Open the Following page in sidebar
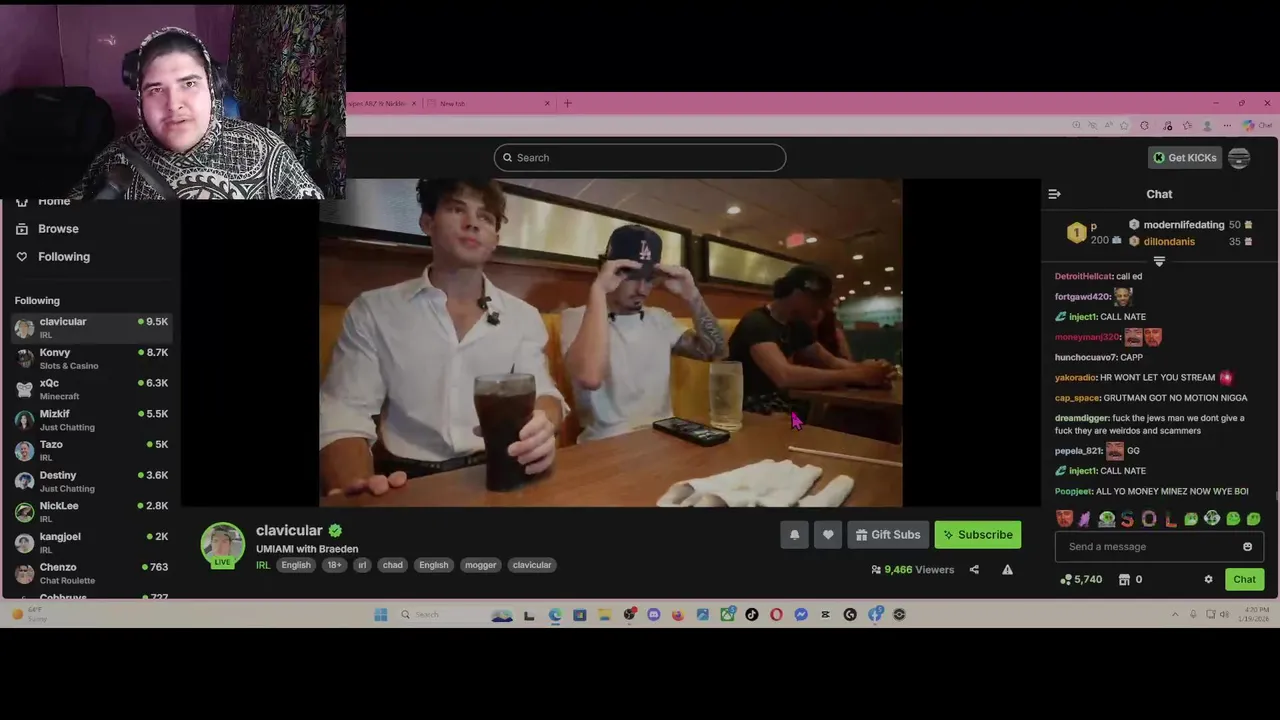This screenshot has height=720, width=1280. pyautogui.click(x=64, y=257)
